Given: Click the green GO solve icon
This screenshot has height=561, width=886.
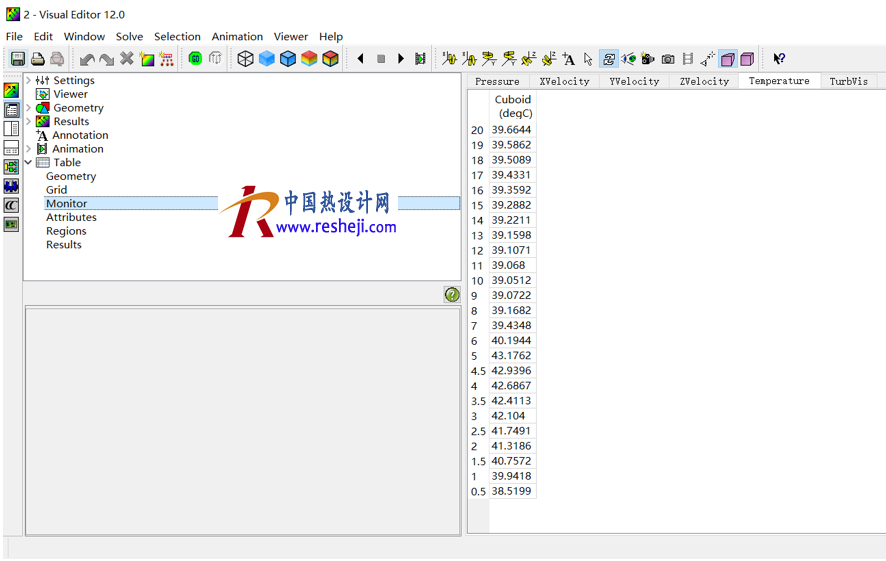Looking at the screenshot, I should pos(195,59).
